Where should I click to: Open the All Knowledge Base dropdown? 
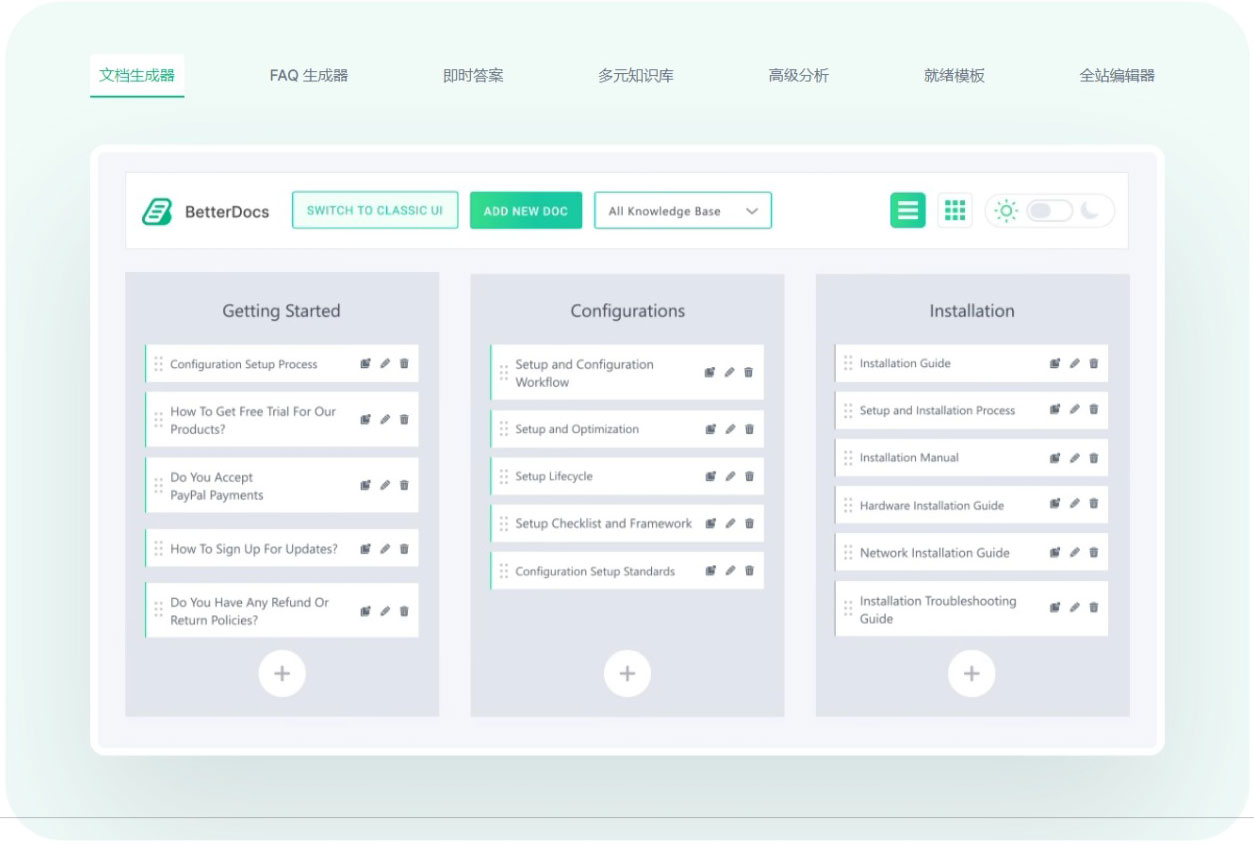pos(683,211)
